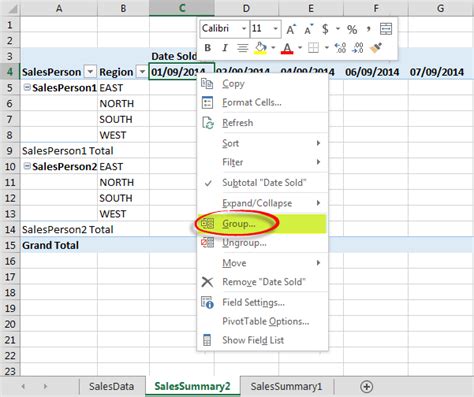
Task: Open the font size 11 dropdown
Action: pos(276,29)
